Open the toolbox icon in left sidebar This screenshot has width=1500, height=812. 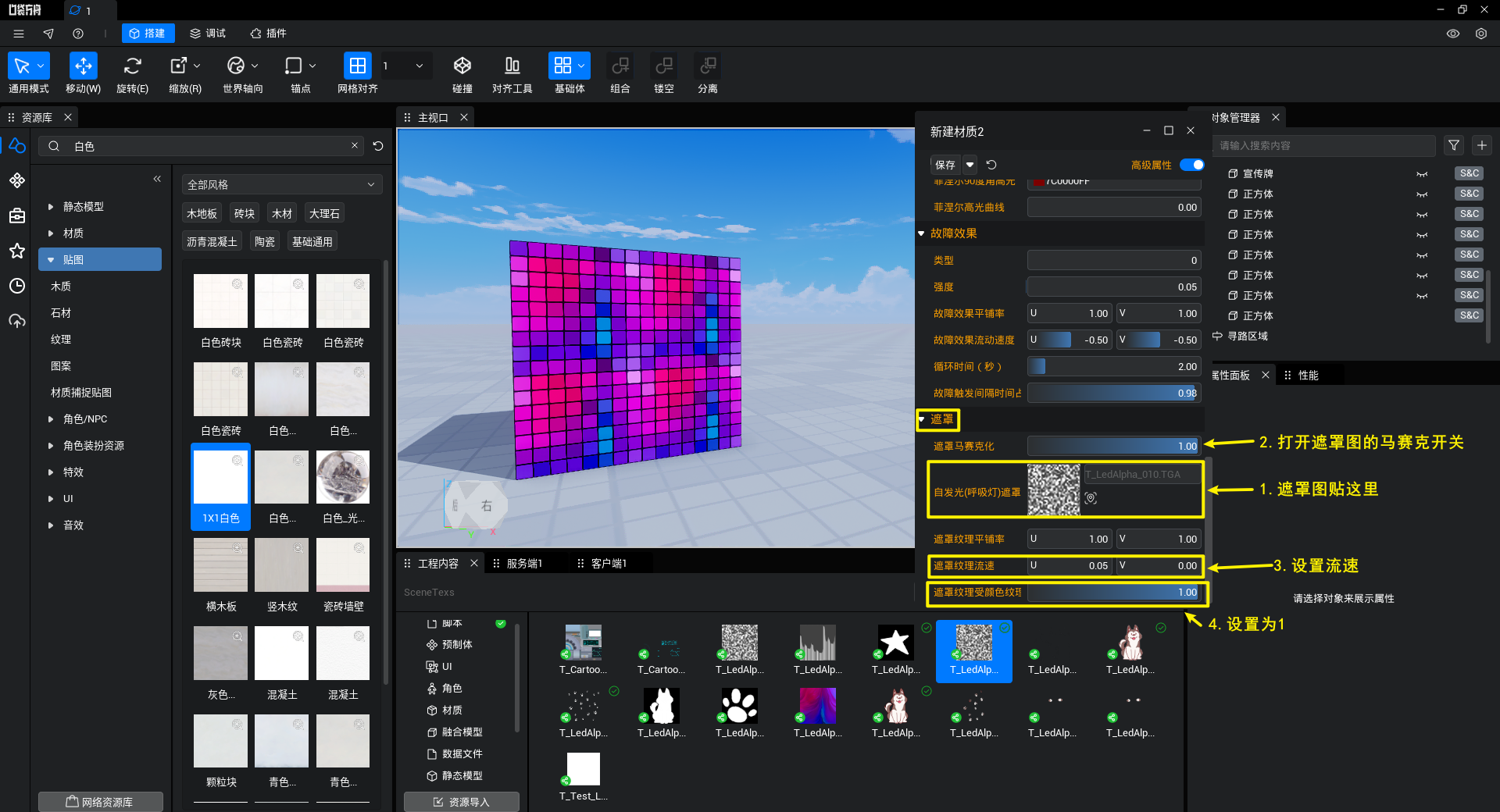[17, 215]
